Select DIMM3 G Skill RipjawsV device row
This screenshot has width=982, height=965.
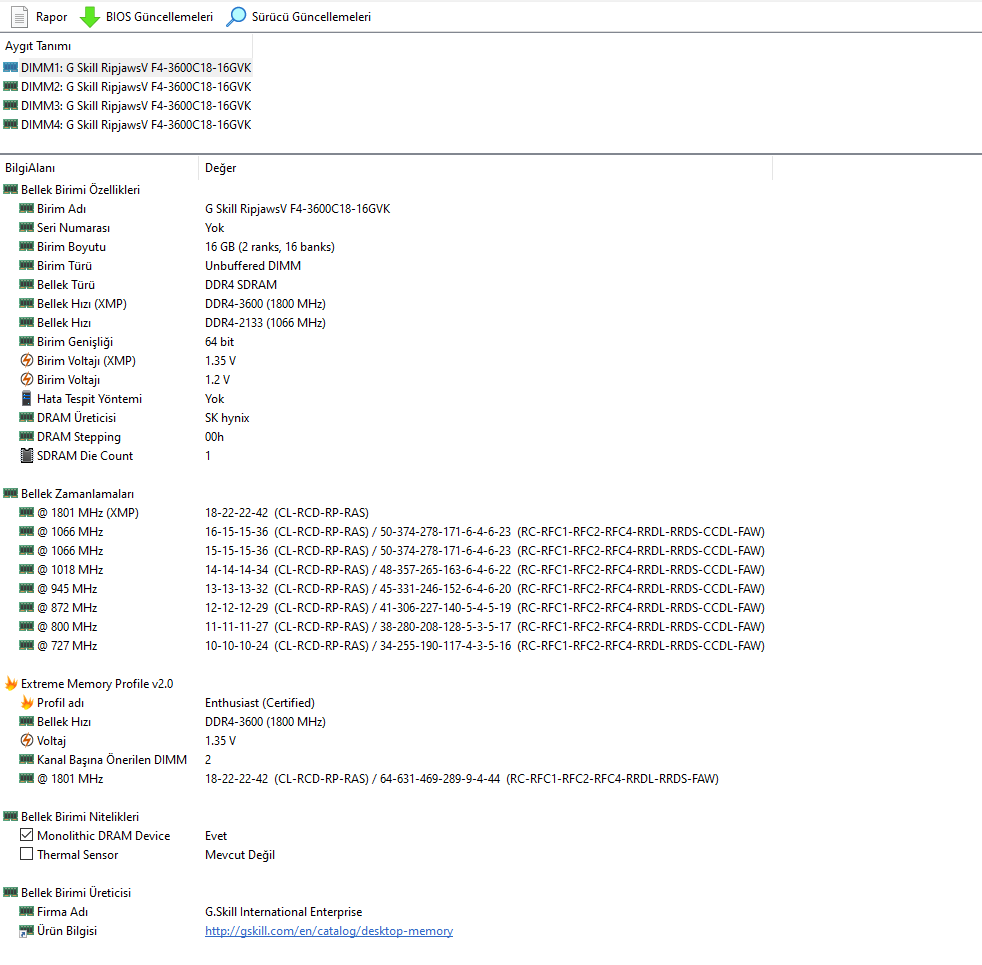127,106
